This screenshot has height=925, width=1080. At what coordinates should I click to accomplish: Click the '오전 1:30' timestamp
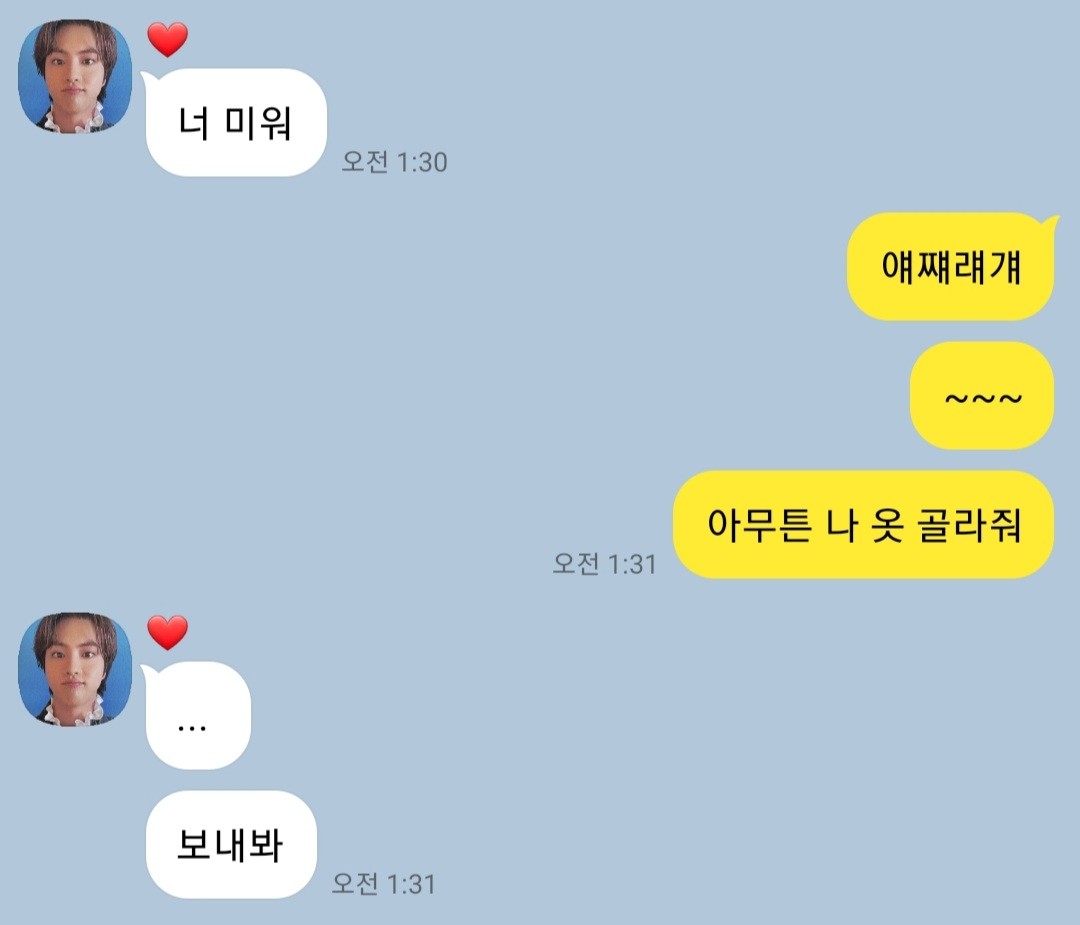tap(395, 162)
